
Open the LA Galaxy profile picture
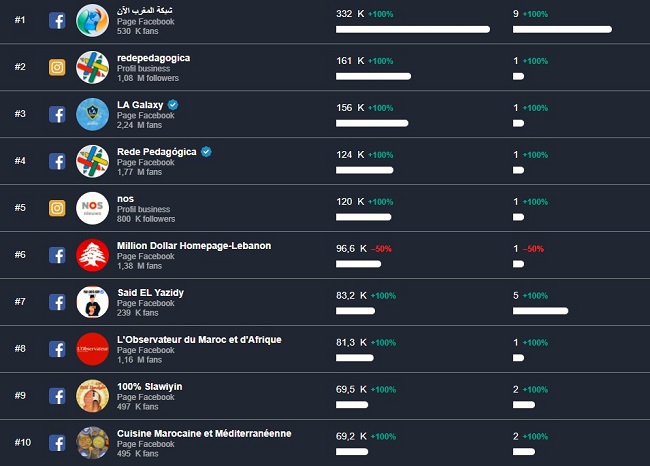(93, 114)
